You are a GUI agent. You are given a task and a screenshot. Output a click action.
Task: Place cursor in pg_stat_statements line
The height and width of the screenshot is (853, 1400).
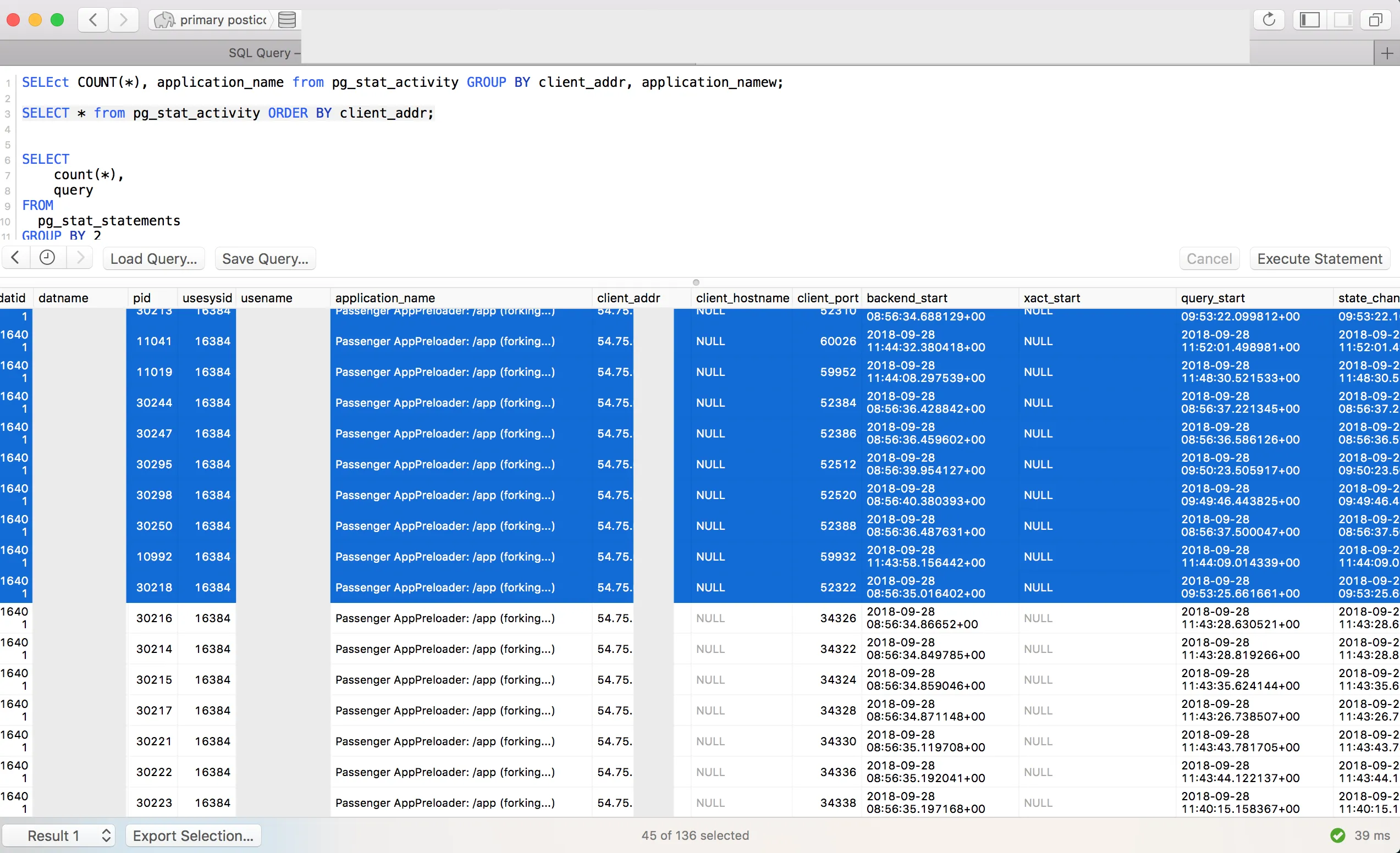109,220
